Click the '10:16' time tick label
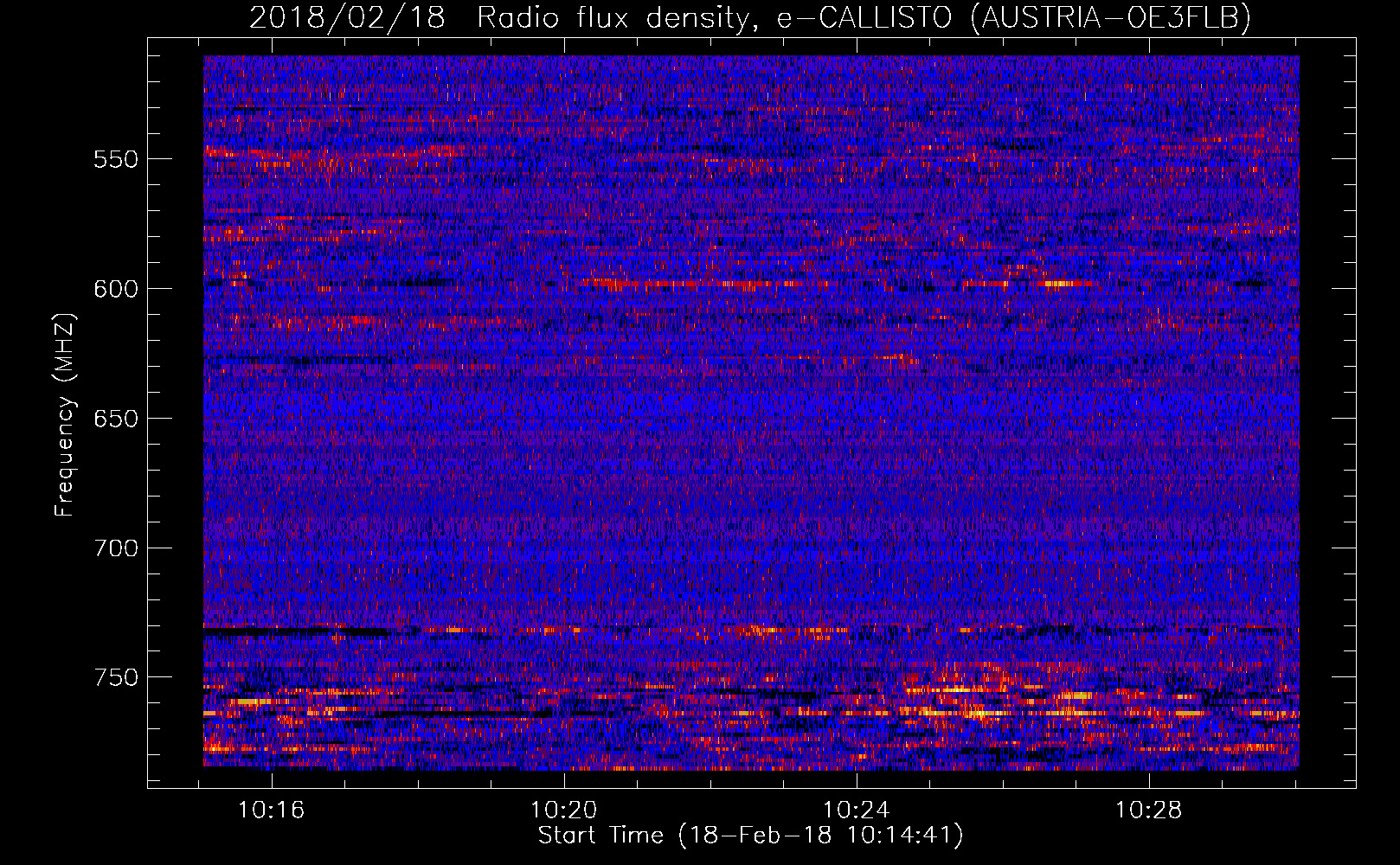Image resolution: width=1400 pixels, height=865 pixels. click(272, 811)
